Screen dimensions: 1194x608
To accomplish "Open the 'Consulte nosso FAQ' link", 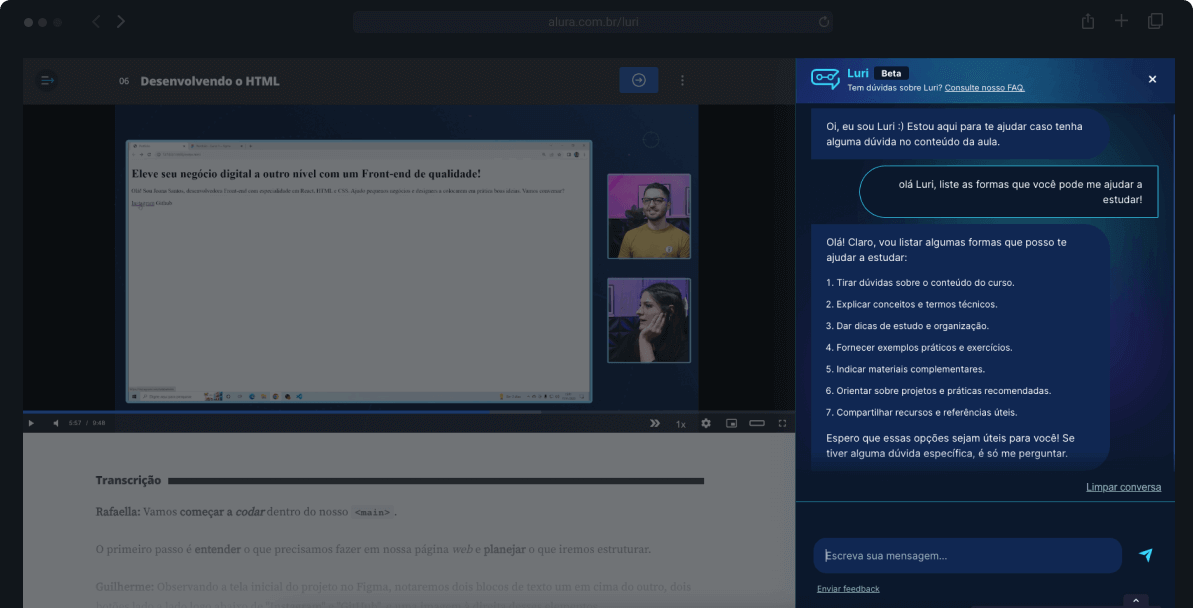I will point(984,88).
